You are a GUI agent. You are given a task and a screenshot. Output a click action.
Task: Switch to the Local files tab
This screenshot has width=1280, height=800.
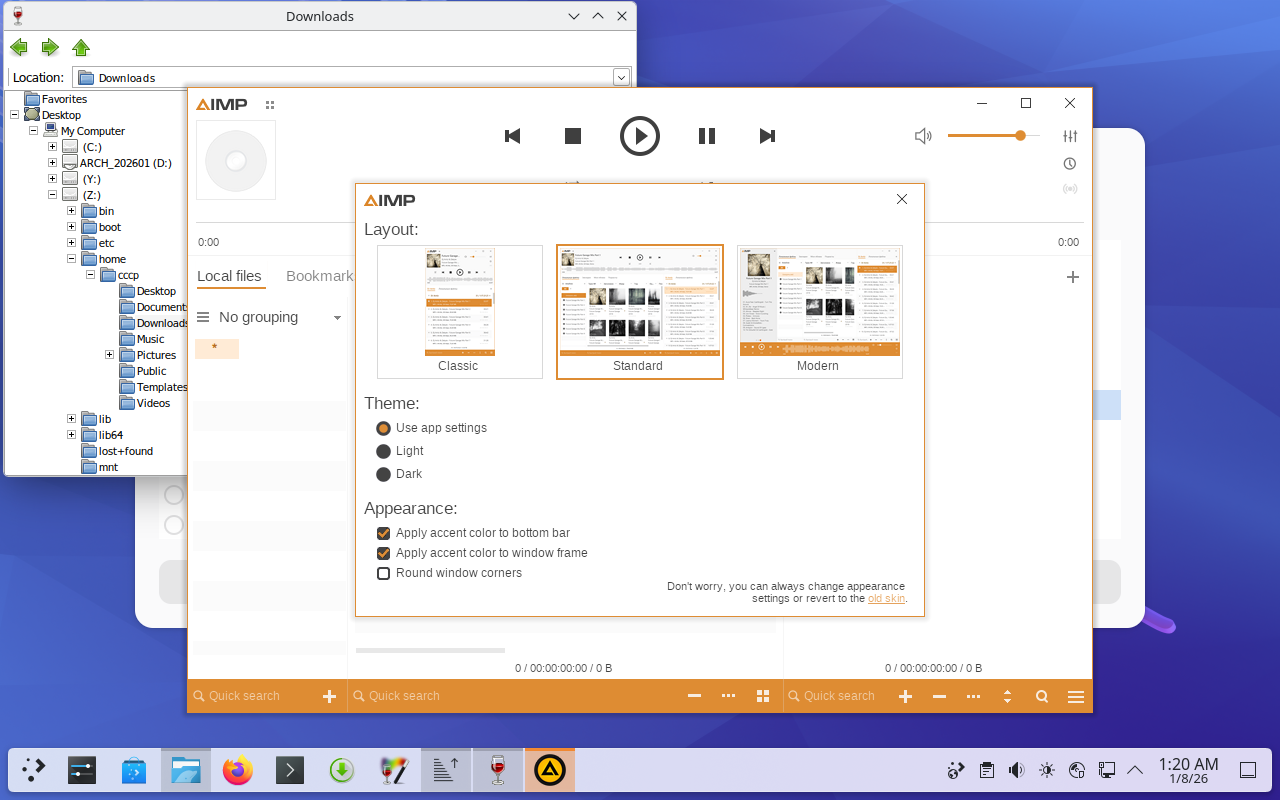(229, 276)
